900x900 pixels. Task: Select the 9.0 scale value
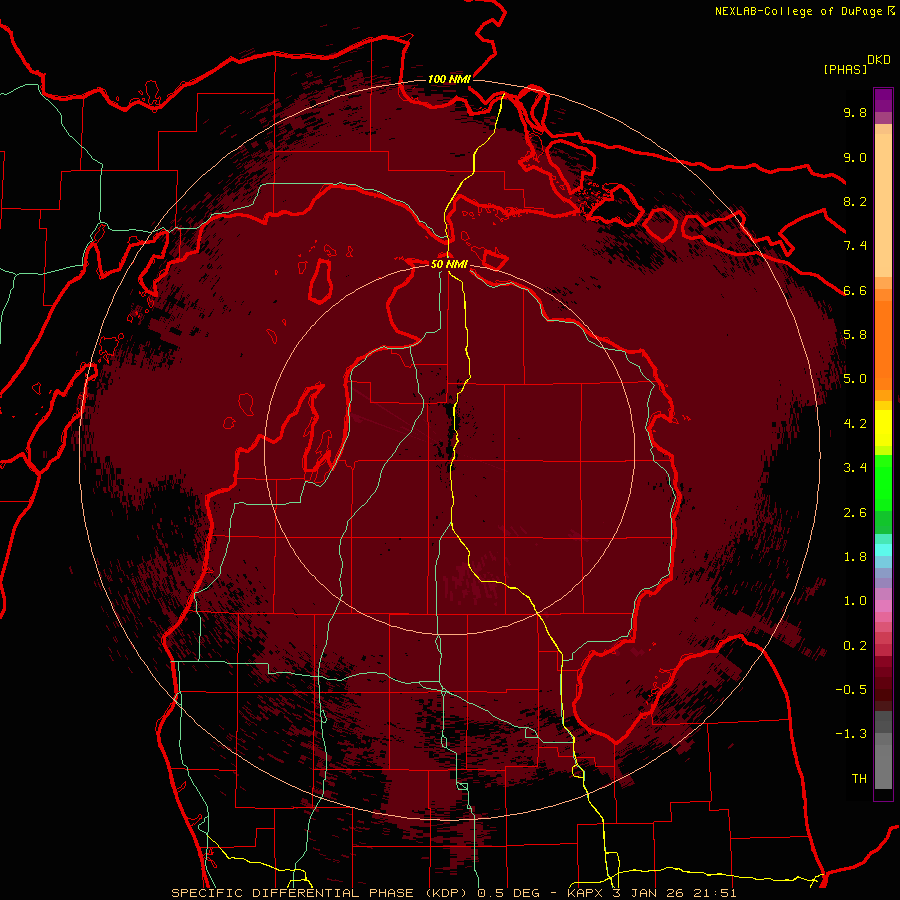[855, 157]
